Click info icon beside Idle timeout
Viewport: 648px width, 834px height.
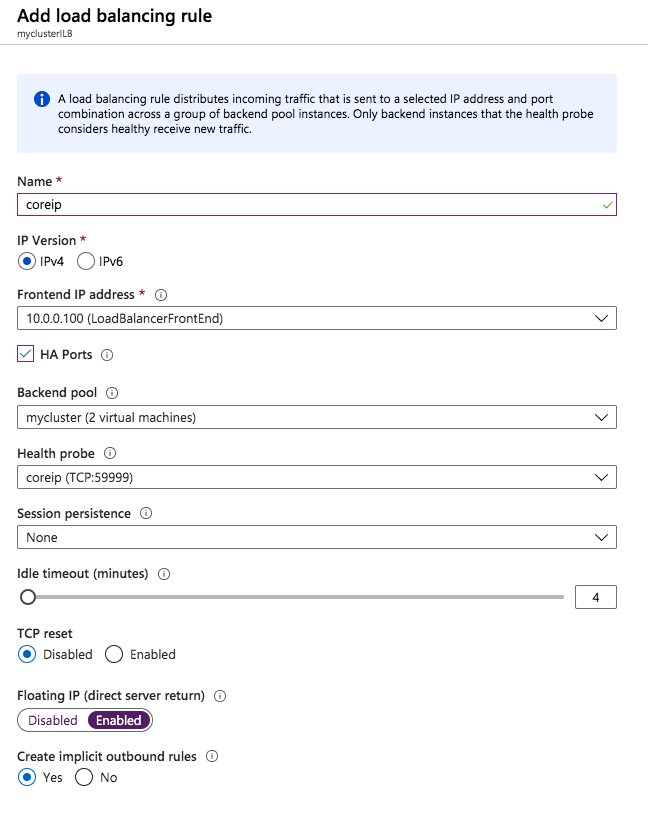(164, 574)
